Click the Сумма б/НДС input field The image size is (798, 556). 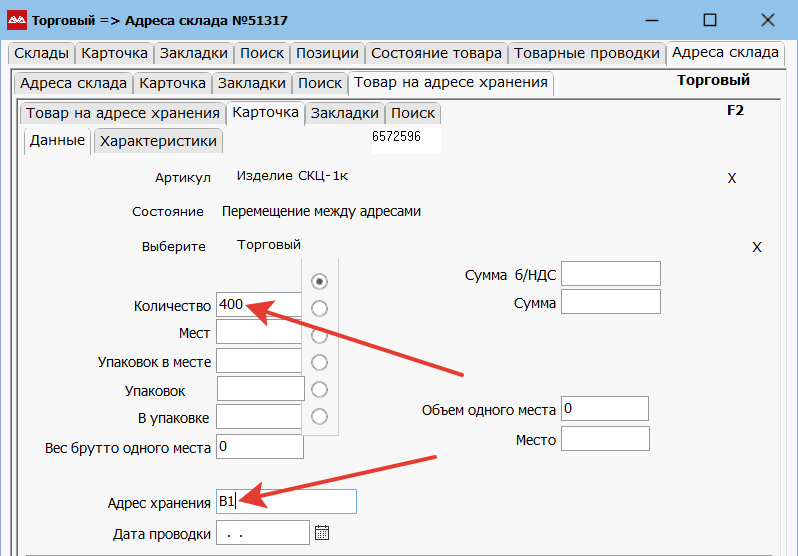click(x=610, y=274)
